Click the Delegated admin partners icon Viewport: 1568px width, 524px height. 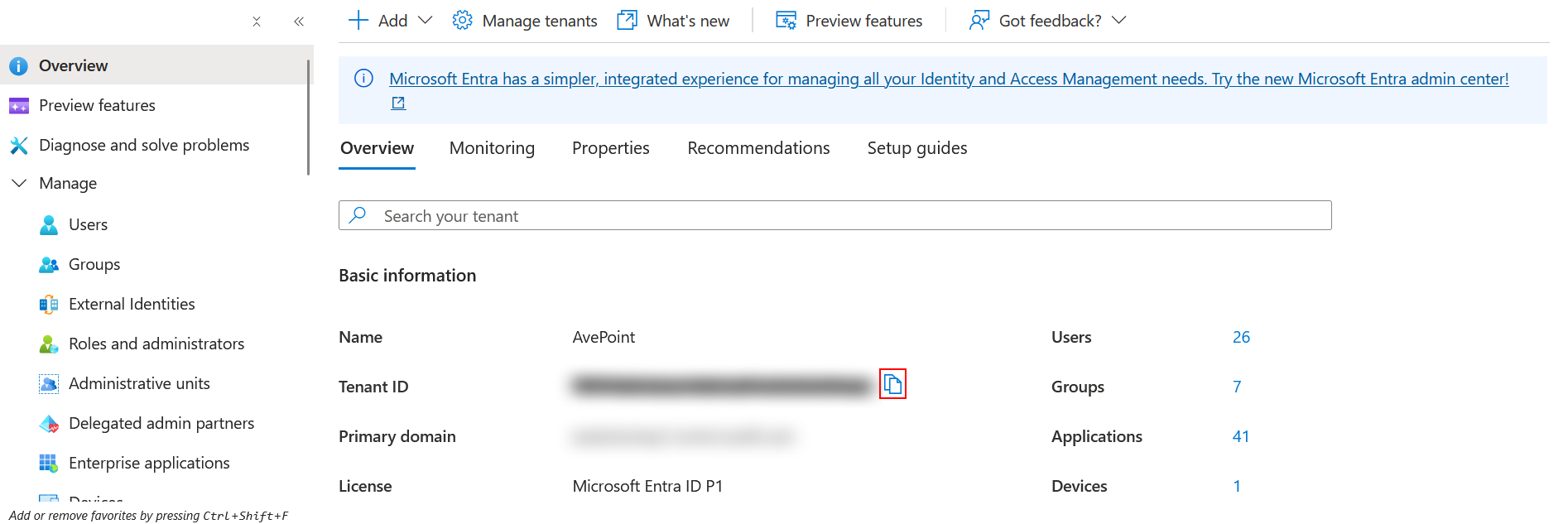pyautogui.click(x=49, y=424)
